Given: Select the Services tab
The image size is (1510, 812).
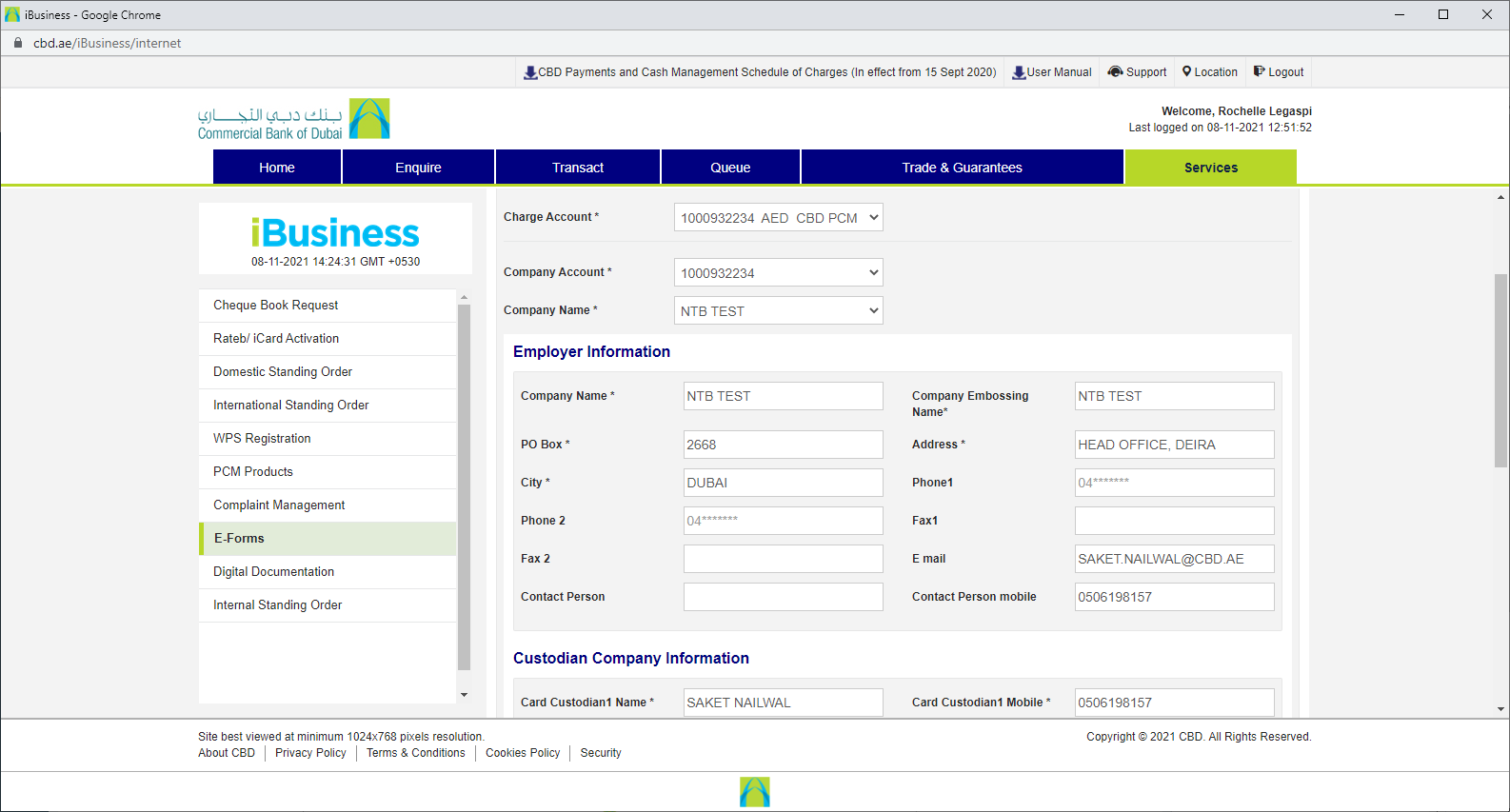Looking at the screenshot, I should [1211, 168].
